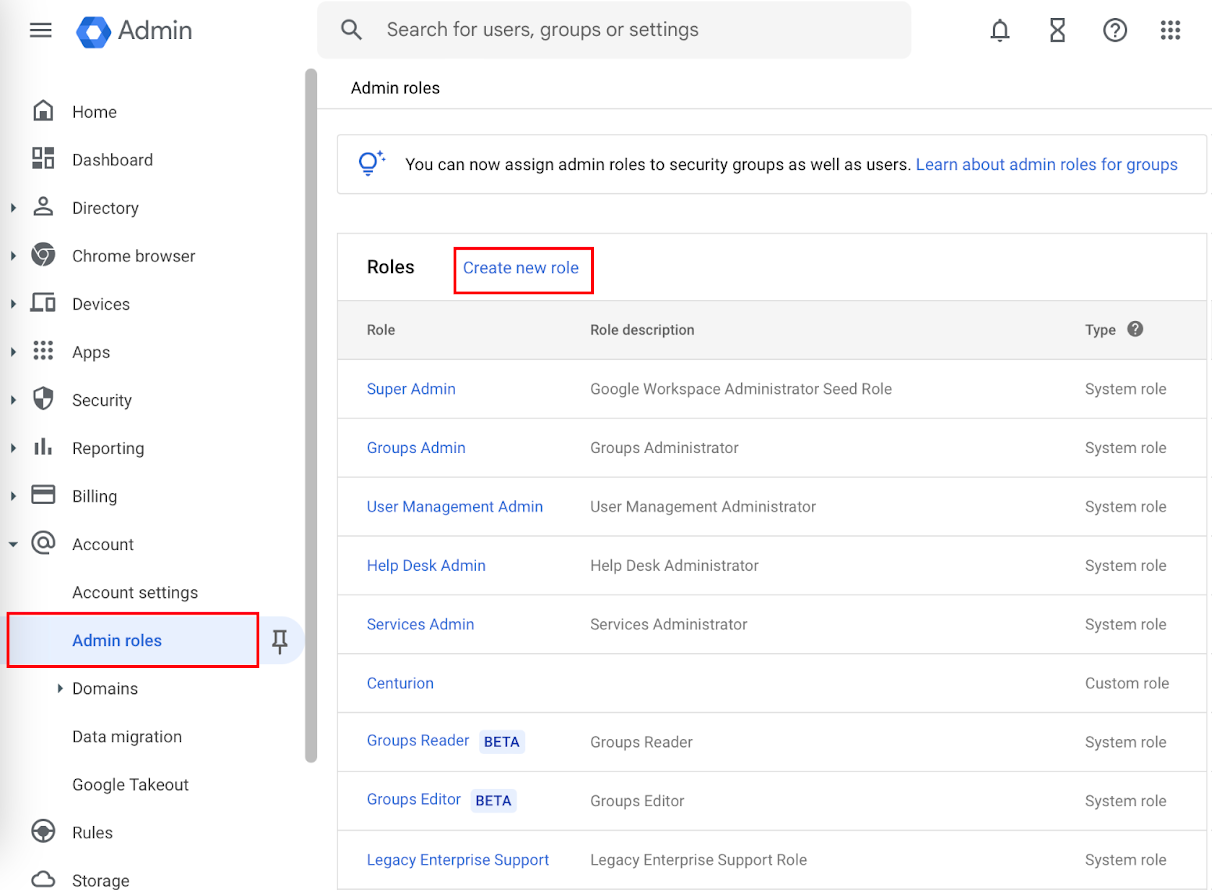This screenshot has height=890, width=1212.
Task: Open the Google apps grid launcher
Action: pos(1170,30)
